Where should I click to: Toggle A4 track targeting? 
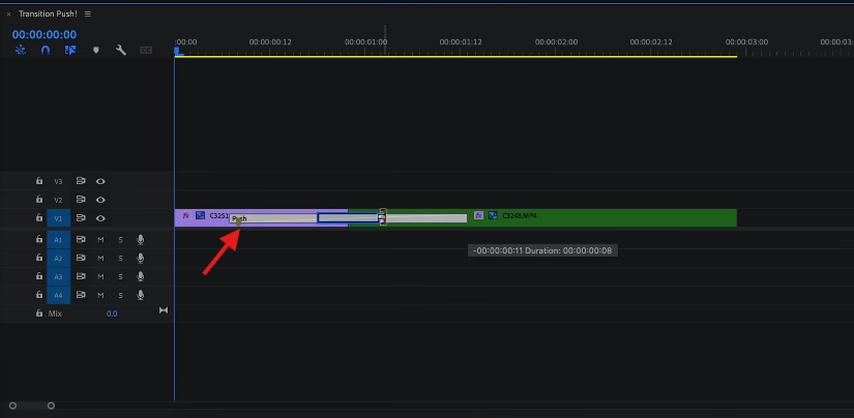(x=58, y=295)
